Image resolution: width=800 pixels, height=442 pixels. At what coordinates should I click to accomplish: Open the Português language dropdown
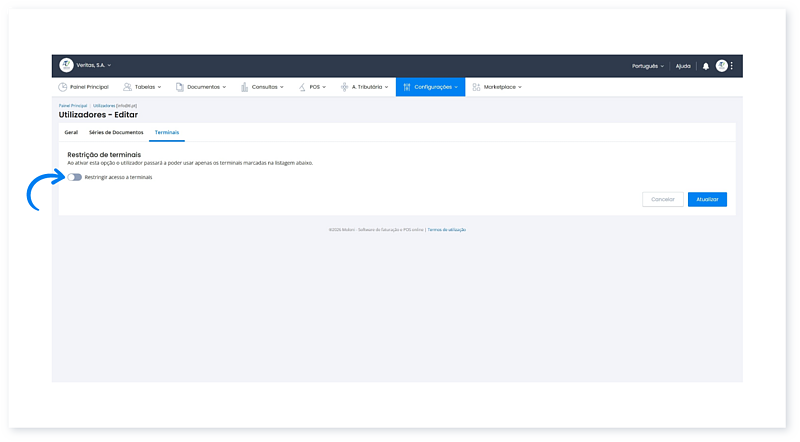pyautogui.click(x=648, y=66)
